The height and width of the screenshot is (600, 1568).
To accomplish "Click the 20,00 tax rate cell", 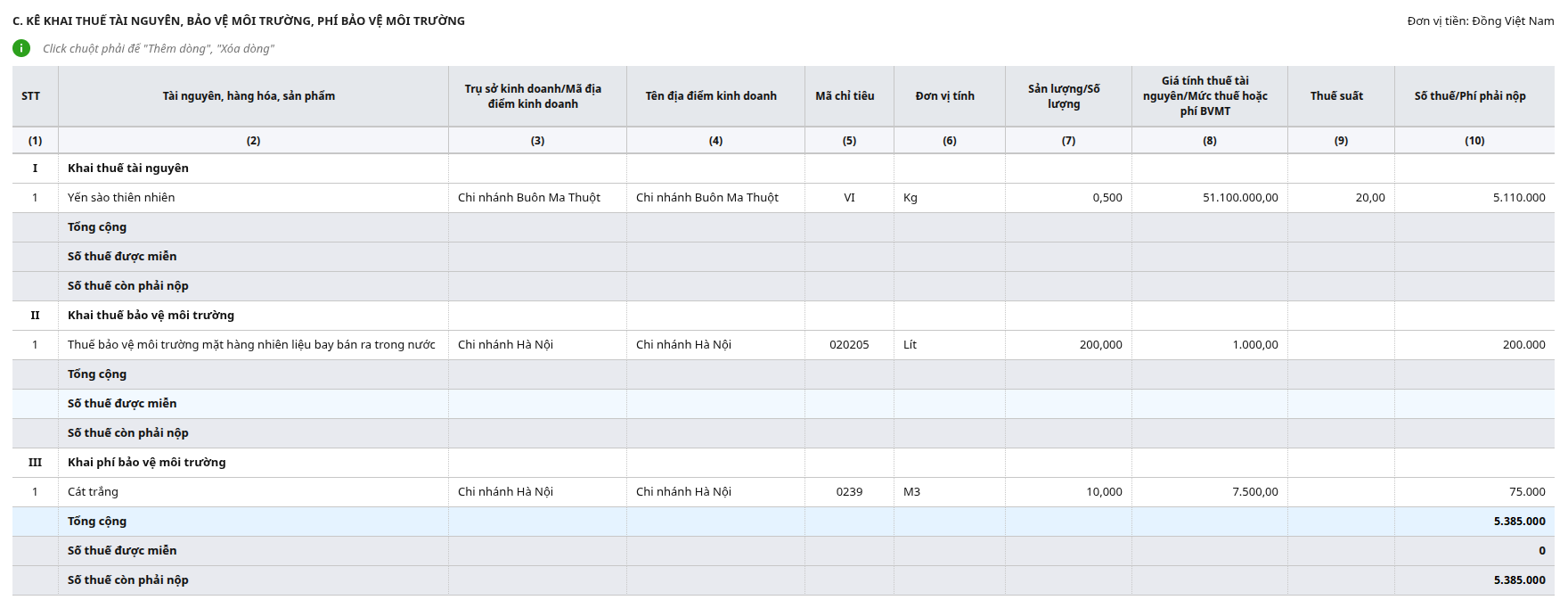I will click(1341, 198).
